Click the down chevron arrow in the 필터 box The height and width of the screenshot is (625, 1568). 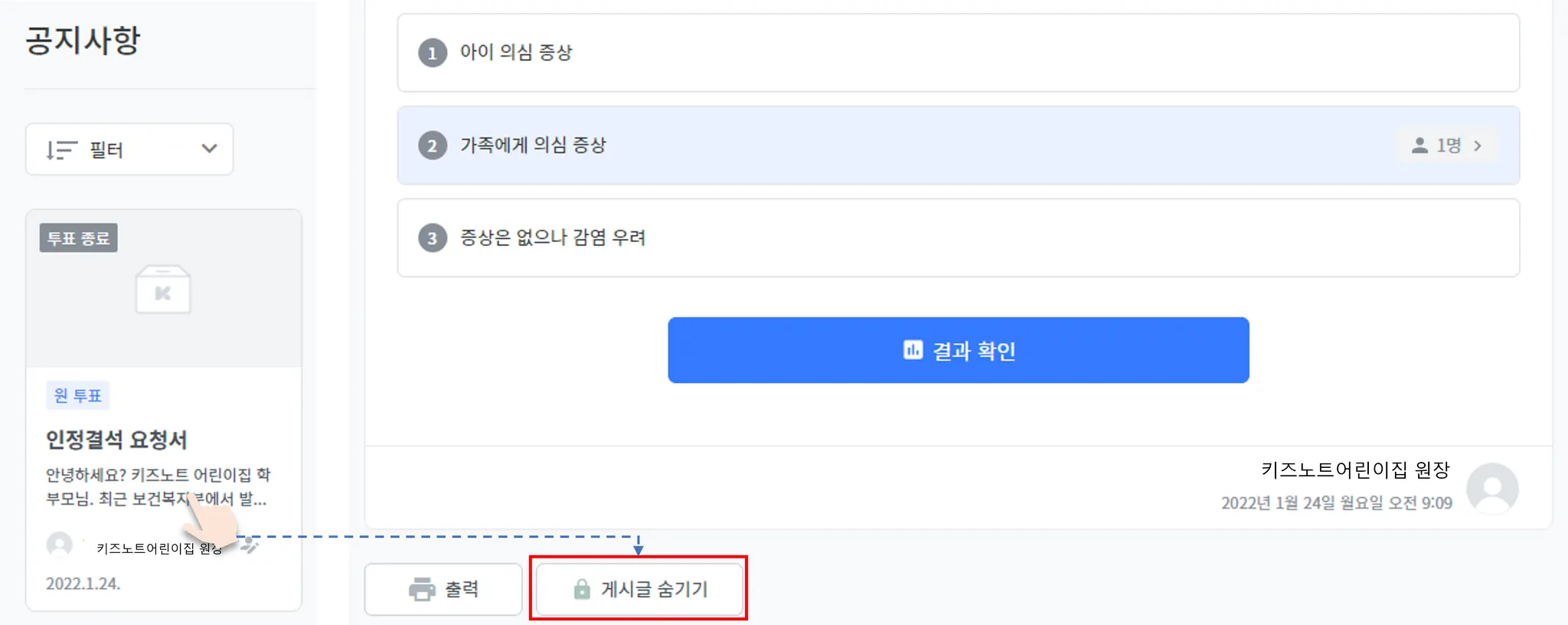tap(209, 149)
